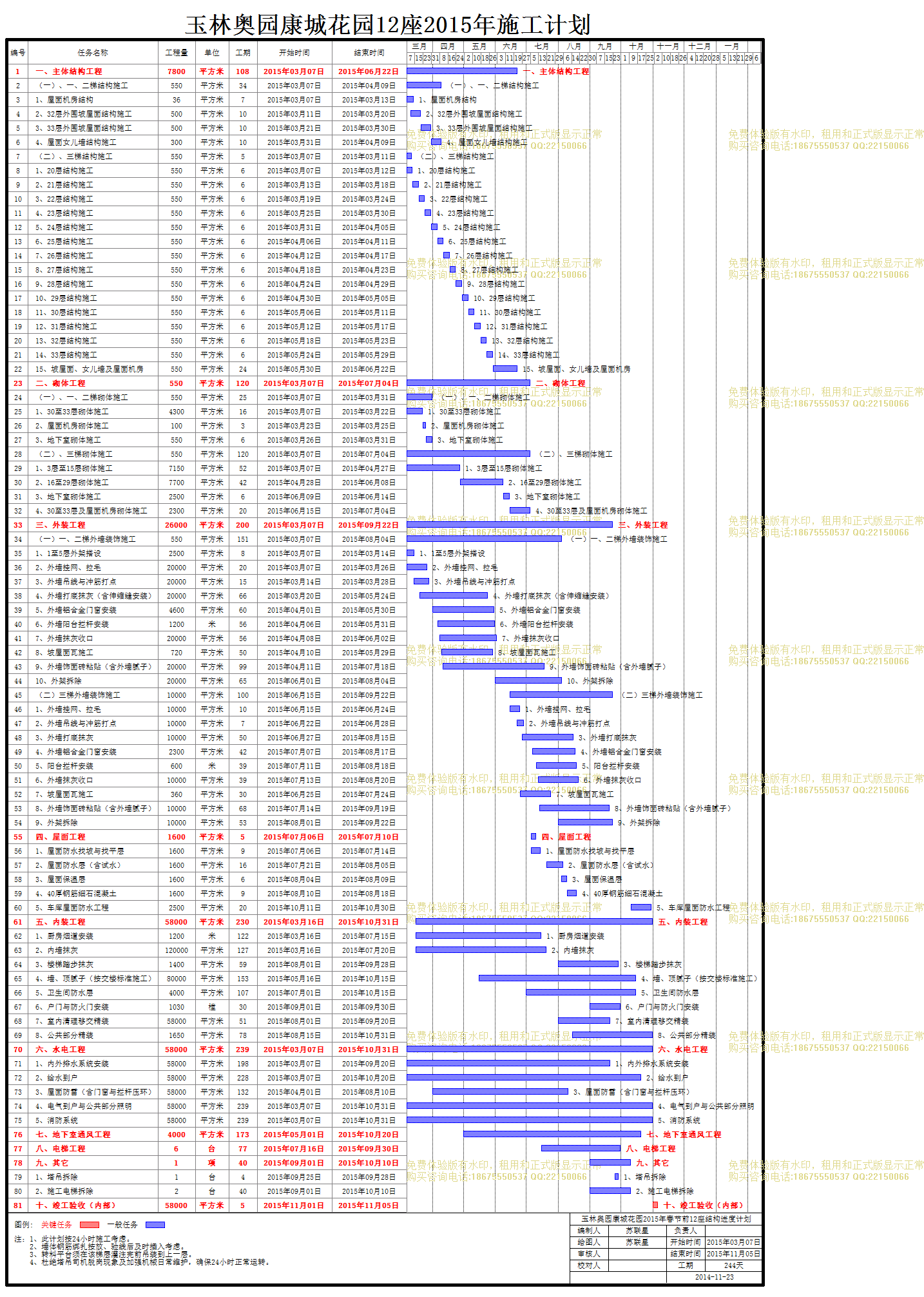Click the 九月 month header in timeline
Screen dimensions: 924x1297
[x=605, y=46]
